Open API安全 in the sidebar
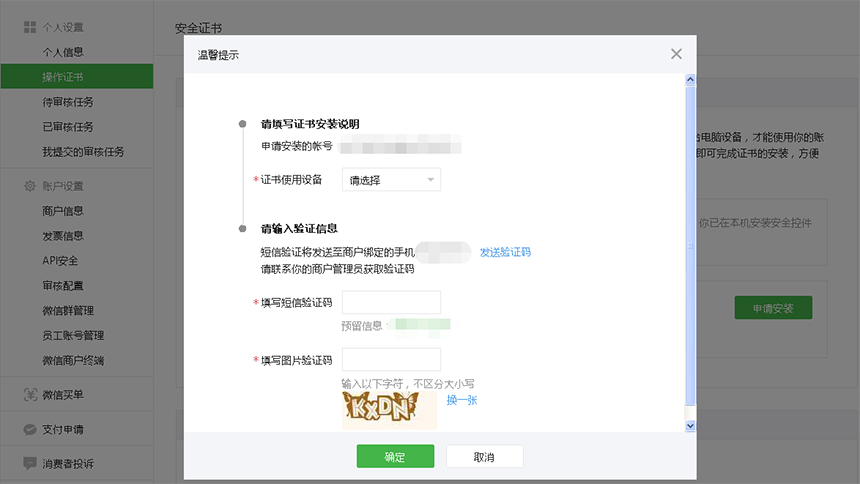This screenshot has width=860, height=484. point(60,261)
